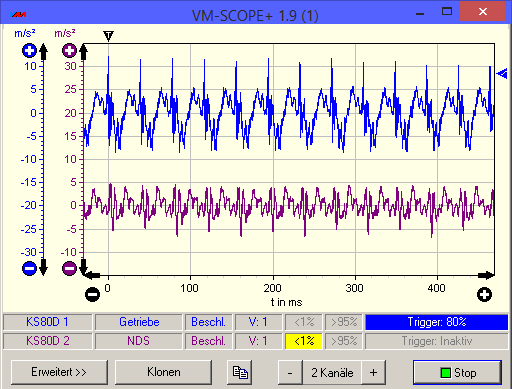
Task: Stop the measurement with the Stop button
Action: pos(457,372)
